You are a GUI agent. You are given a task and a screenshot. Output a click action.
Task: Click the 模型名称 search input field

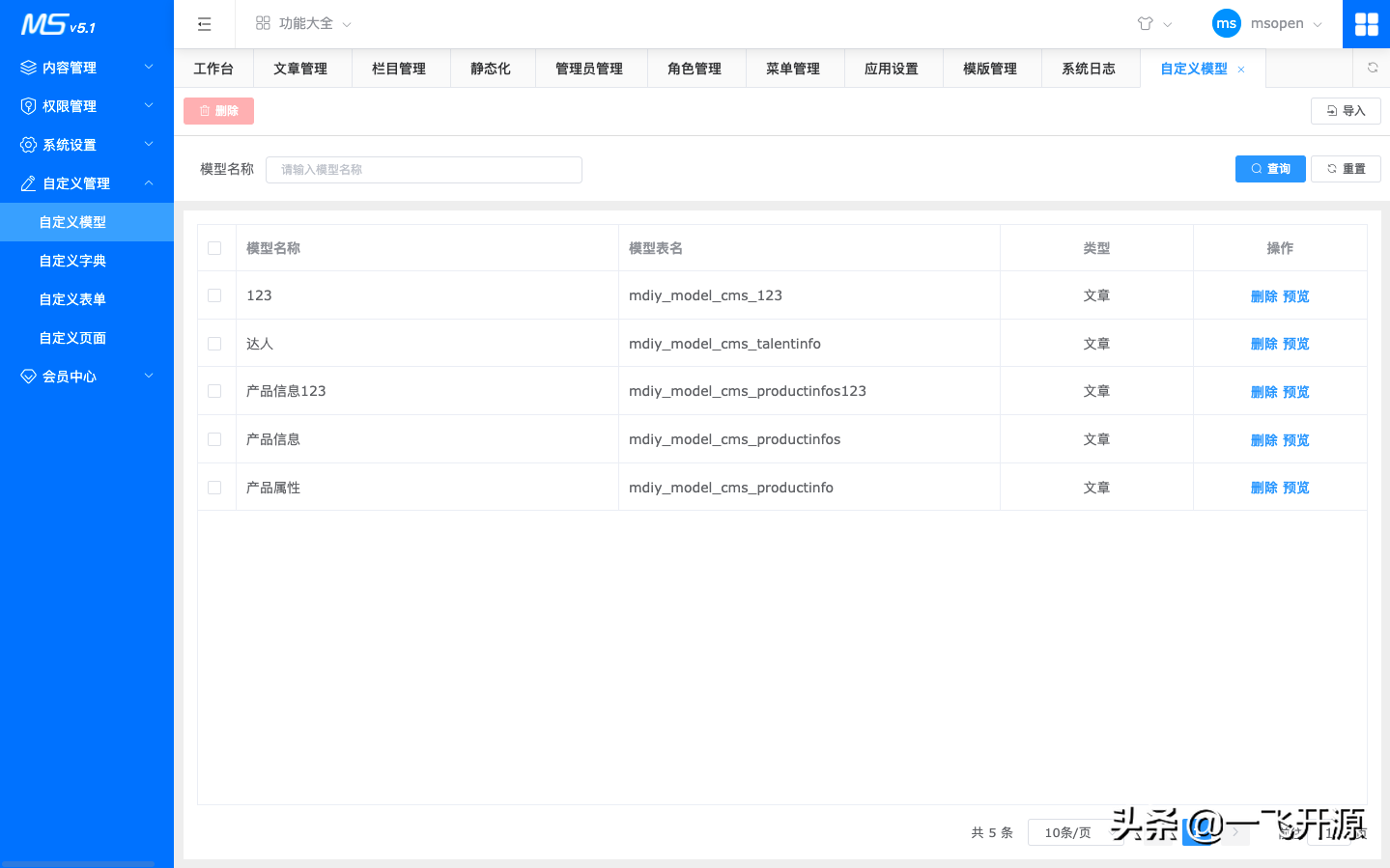pyautogui.click(x=423, y=169)
